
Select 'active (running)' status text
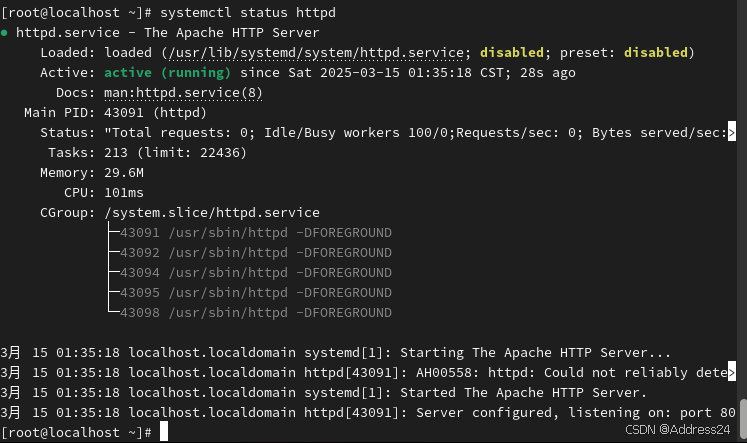pyautogui.click(x=167, y=72)
